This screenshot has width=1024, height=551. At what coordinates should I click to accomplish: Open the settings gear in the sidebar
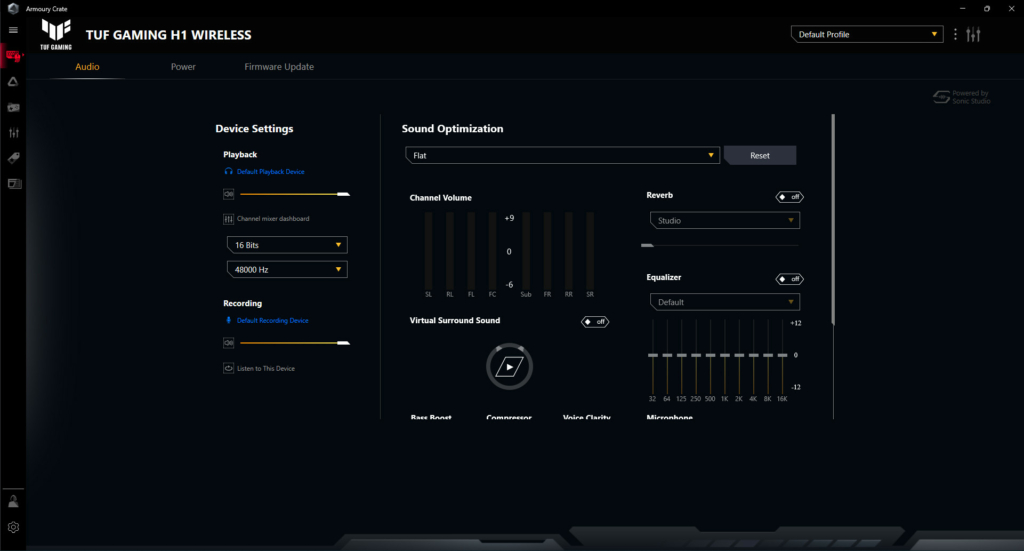click(13, 527)
